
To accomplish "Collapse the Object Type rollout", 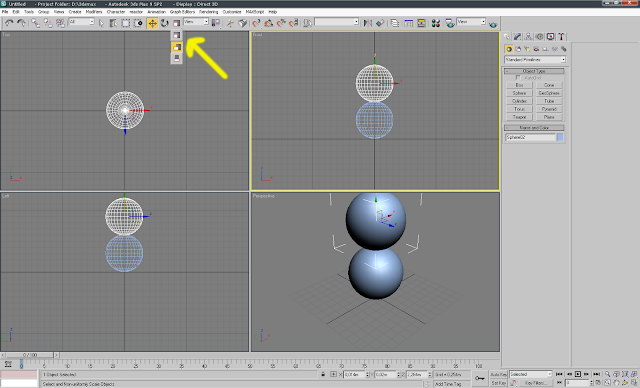I will coord(534,71).
